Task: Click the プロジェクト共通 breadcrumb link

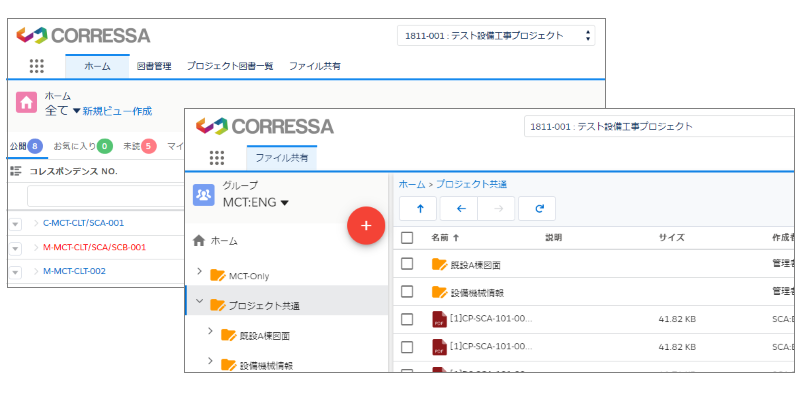Action: pyautogui.click(x=471, y=184)
